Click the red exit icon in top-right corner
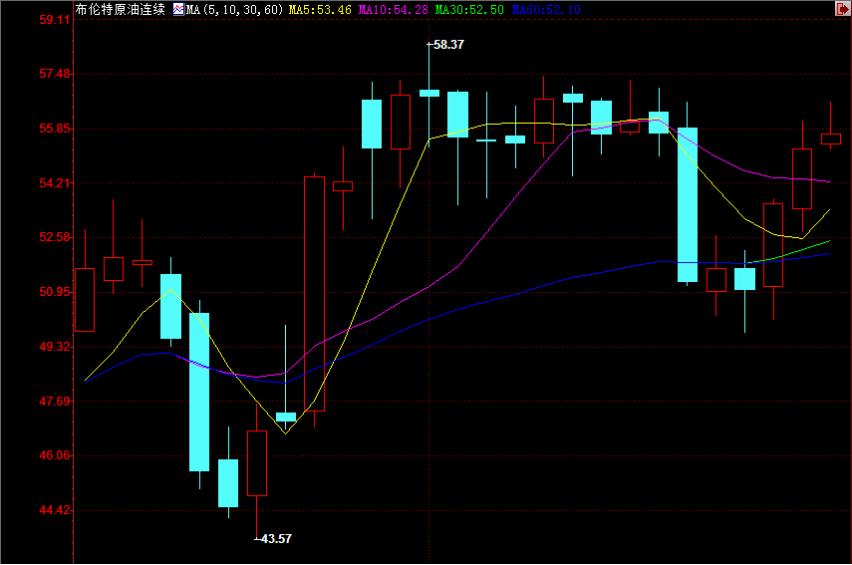The height and width of the screenshot is (565, 852). click(x=842, y=9)
